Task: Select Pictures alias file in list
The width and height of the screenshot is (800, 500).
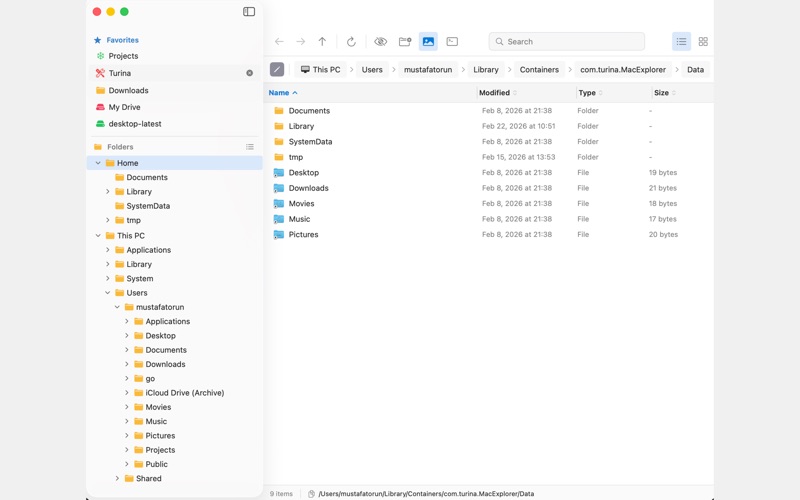Action: pos(488,235)
